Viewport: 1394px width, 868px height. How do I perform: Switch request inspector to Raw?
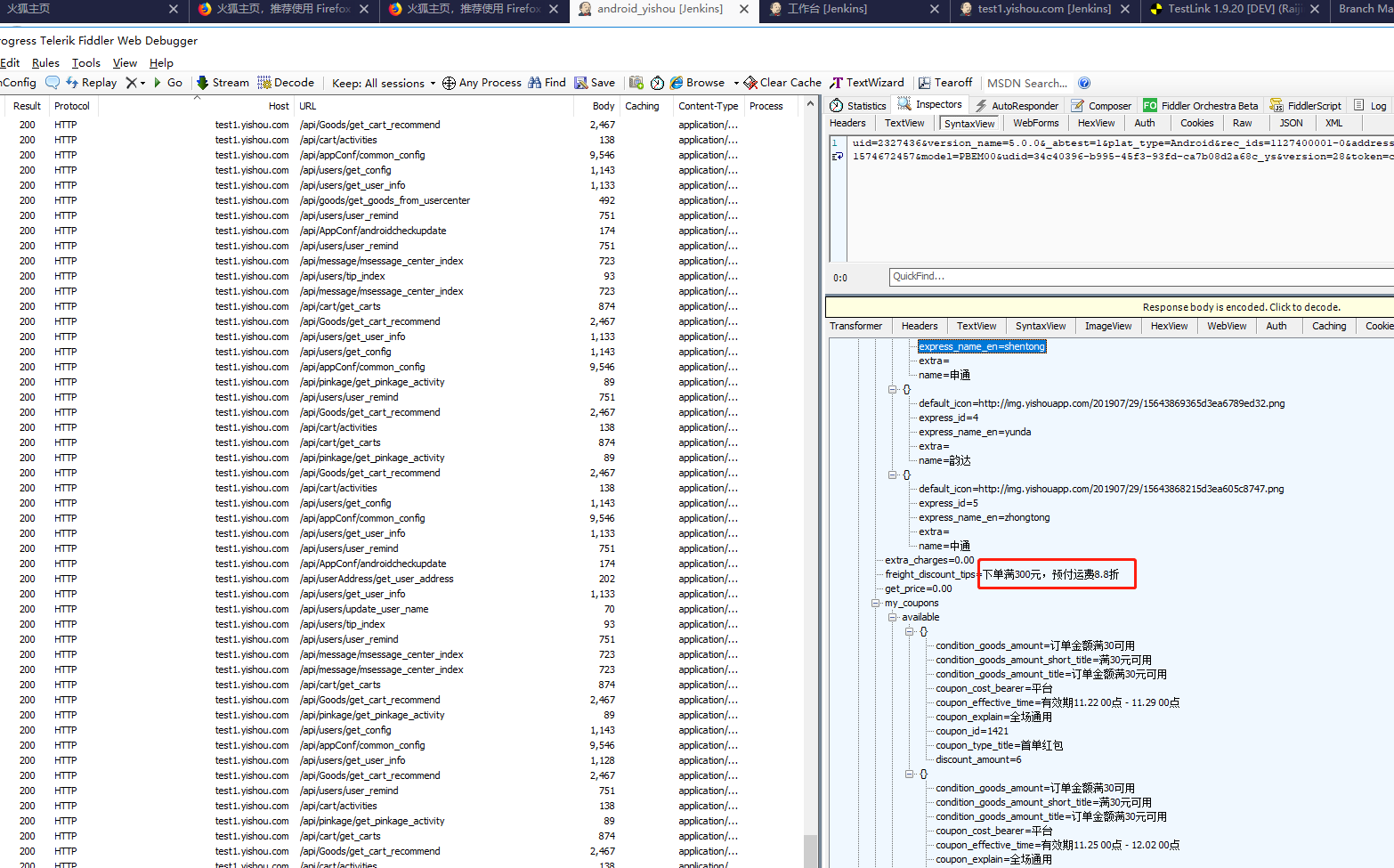coord(1243,123)
